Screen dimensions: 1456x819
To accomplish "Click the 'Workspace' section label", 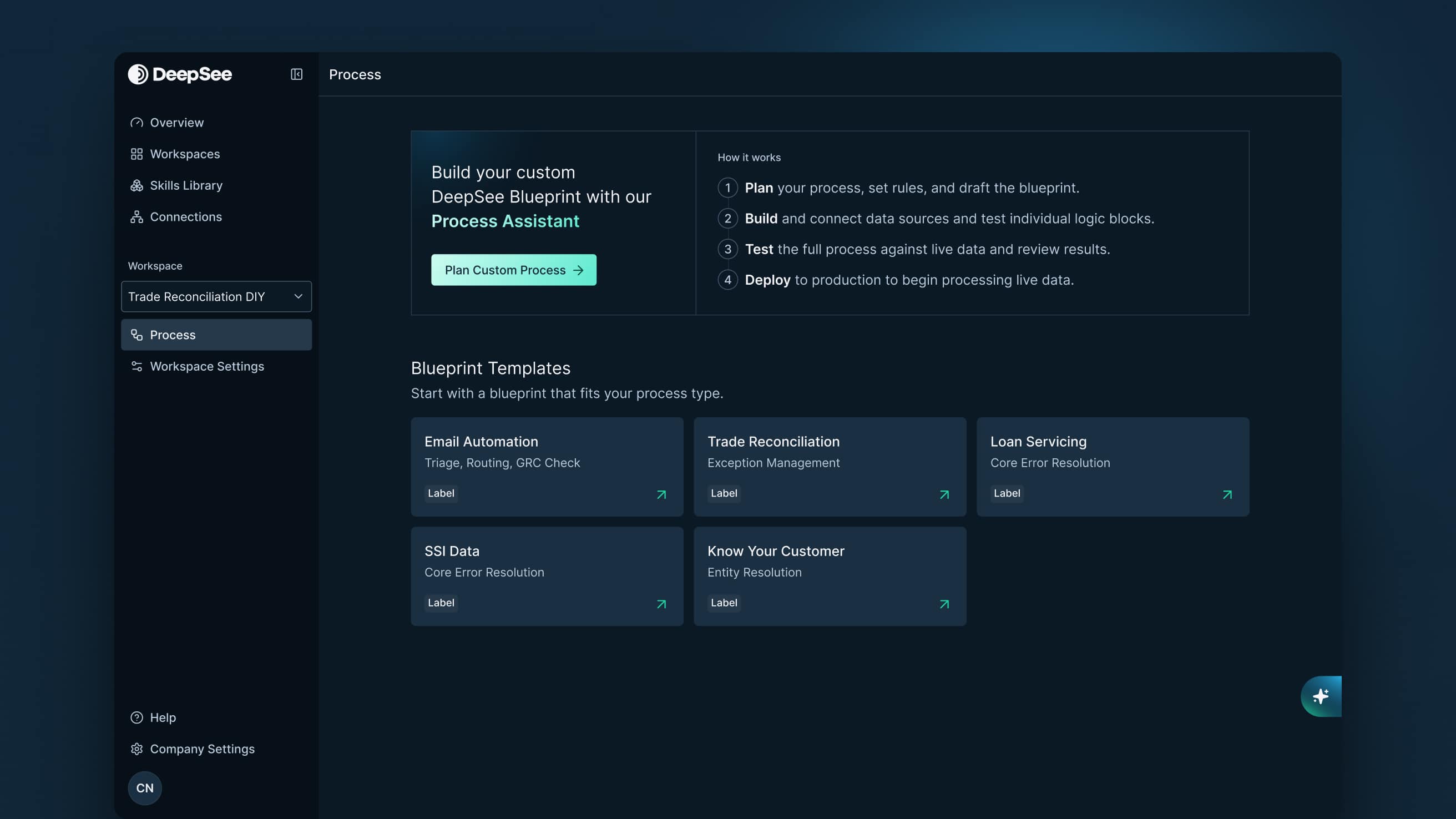I will pos(155,266).
